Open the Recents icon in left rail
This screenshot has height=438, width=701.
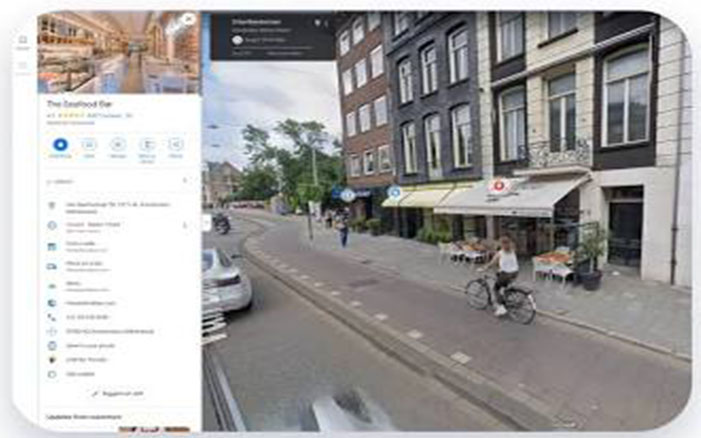click(x=22, y=66)
